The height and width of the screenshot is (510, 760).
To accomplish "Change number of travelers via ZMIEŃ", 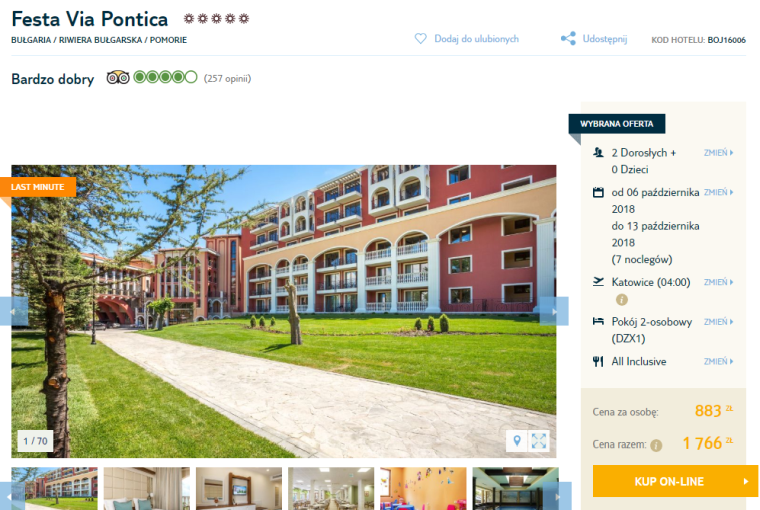I will (x=718, y=153).
